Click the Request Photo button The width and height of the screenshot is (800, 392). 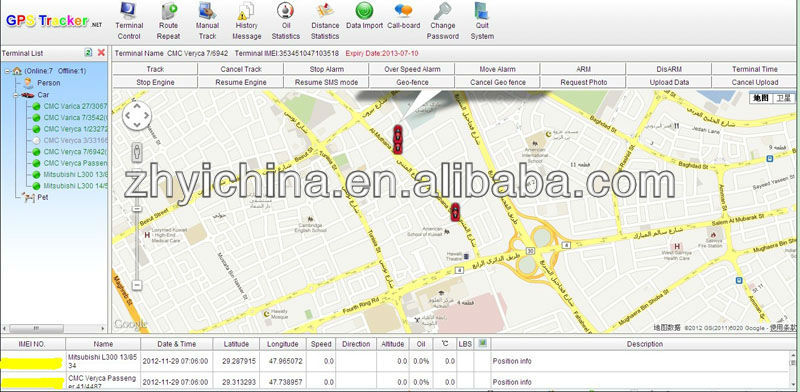tap(584, 82)
